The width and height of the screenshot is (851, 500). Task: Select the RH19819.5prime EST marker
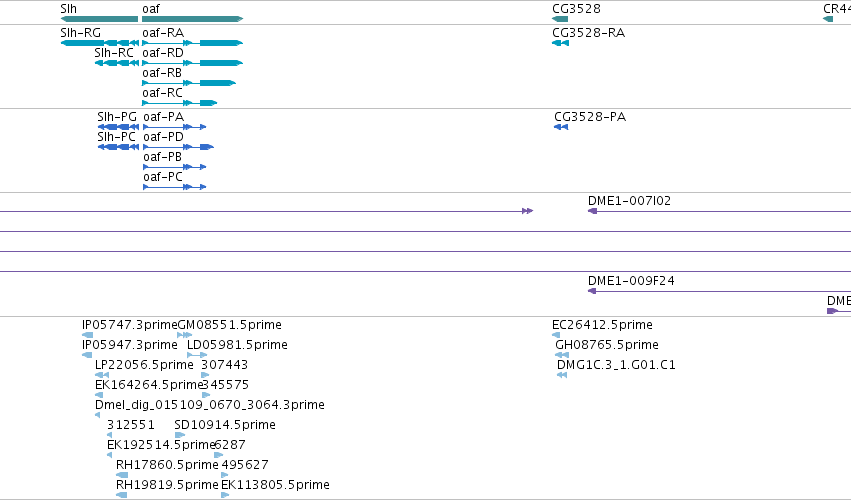(122, 495)
